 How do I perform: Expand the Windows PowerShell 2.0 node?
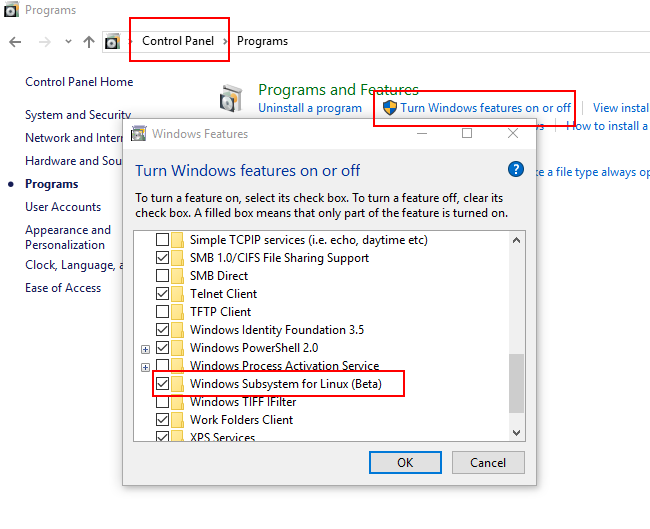(145, 349)
